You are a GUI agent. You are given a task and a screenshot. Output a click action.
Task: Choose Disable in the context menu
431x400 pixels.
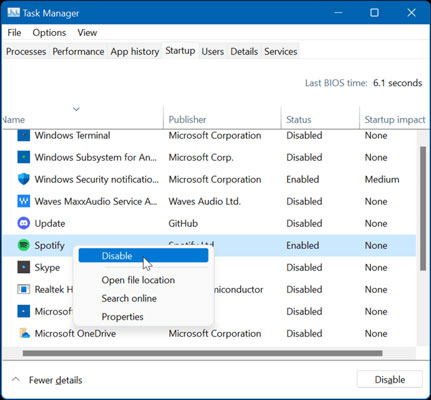[143, 256]
